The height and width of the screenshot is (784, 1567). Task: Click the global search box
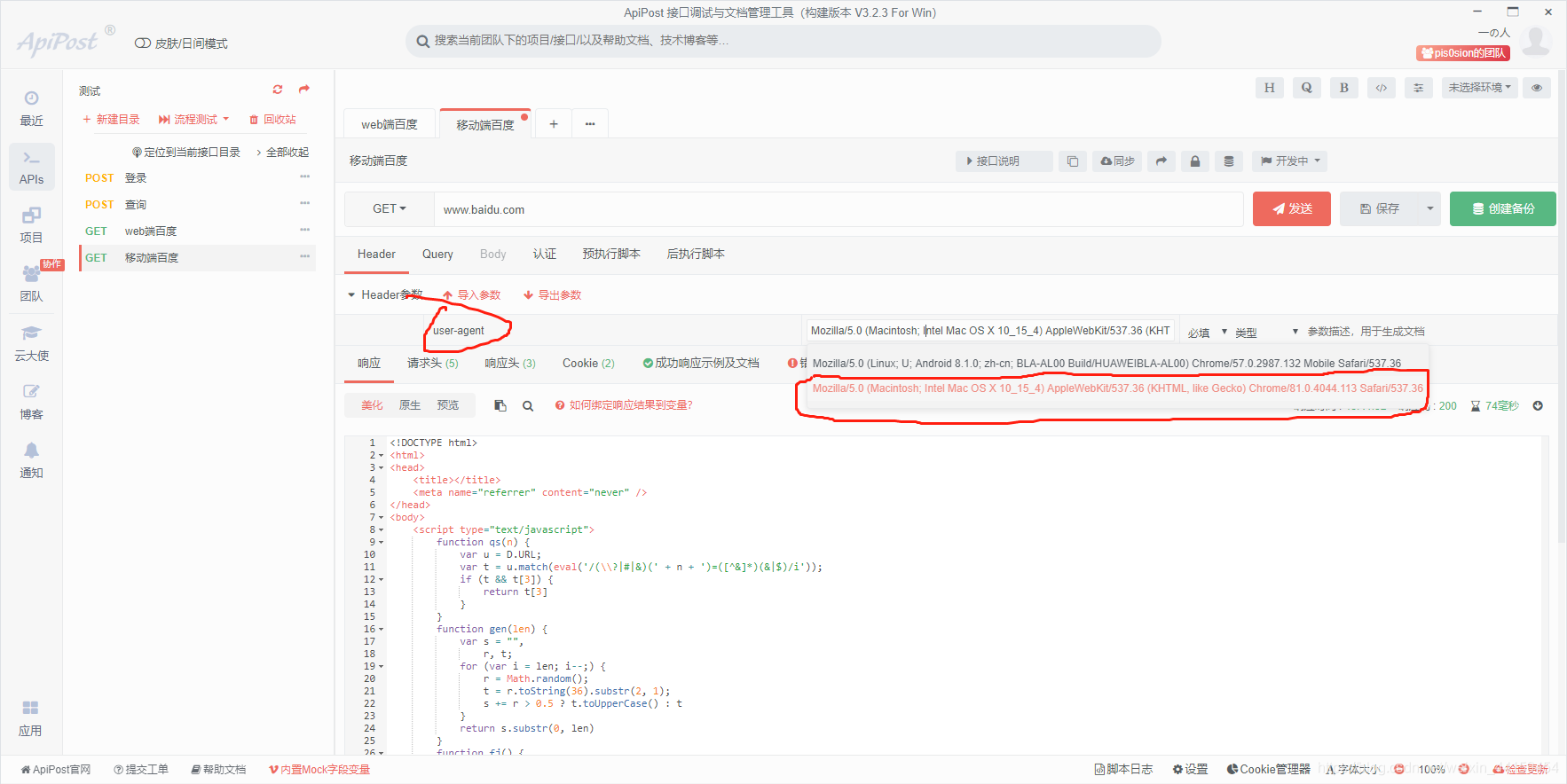point(783,41)
